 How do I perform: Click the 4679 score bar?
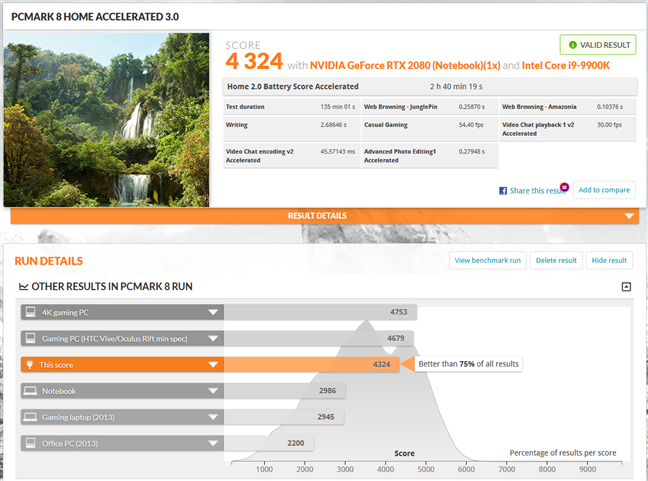[x=319, y=338]
